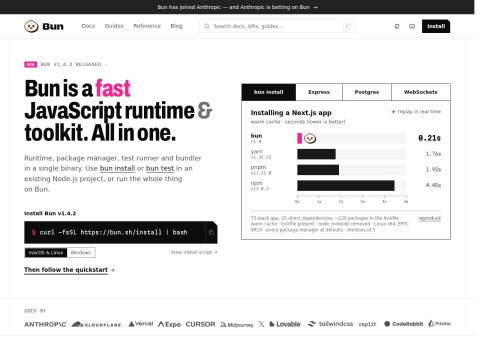
Task: Select the bun install tab
Action: 269,92
